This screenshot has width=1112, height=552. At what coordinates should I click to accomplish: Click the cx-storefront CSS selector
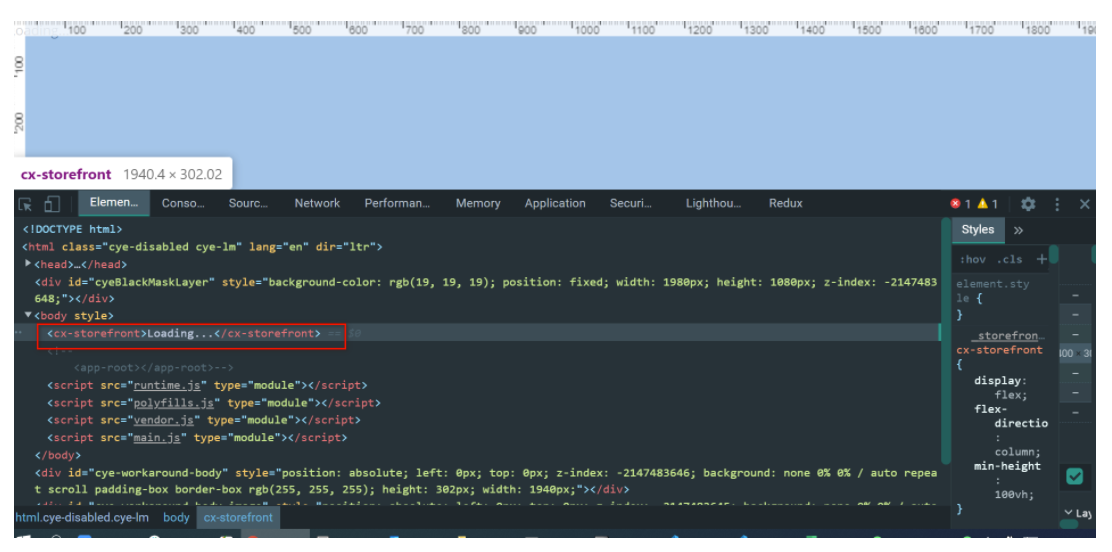point(999,350)
